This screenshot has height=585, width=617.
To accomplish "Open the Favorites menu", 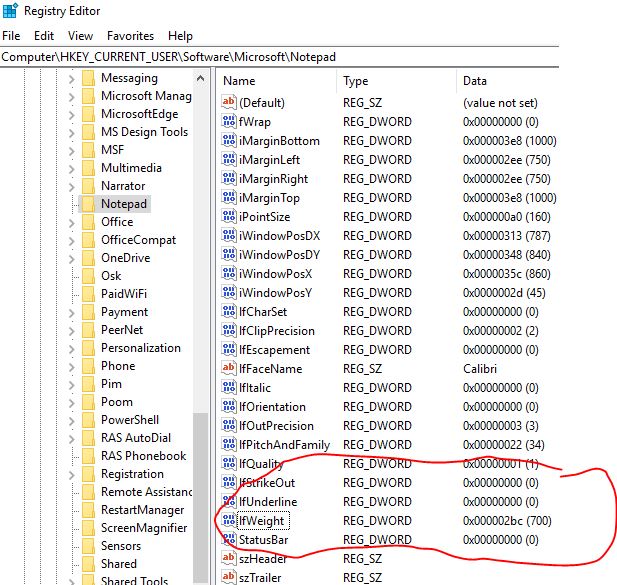I will coord(130,36).
